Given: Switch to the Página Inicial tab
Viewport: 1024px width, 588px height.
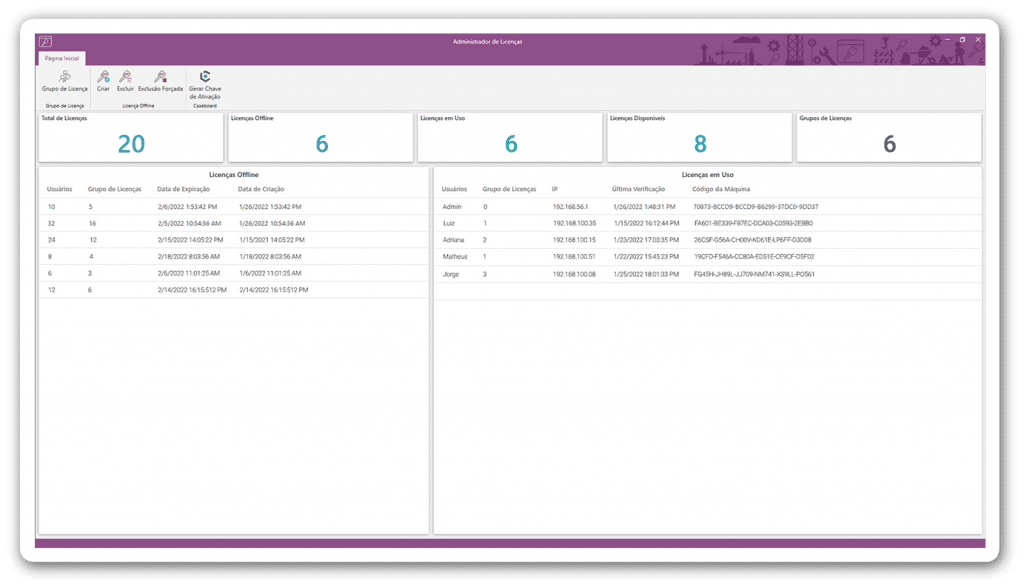Looking at the screenshot, I should point(61,58).
